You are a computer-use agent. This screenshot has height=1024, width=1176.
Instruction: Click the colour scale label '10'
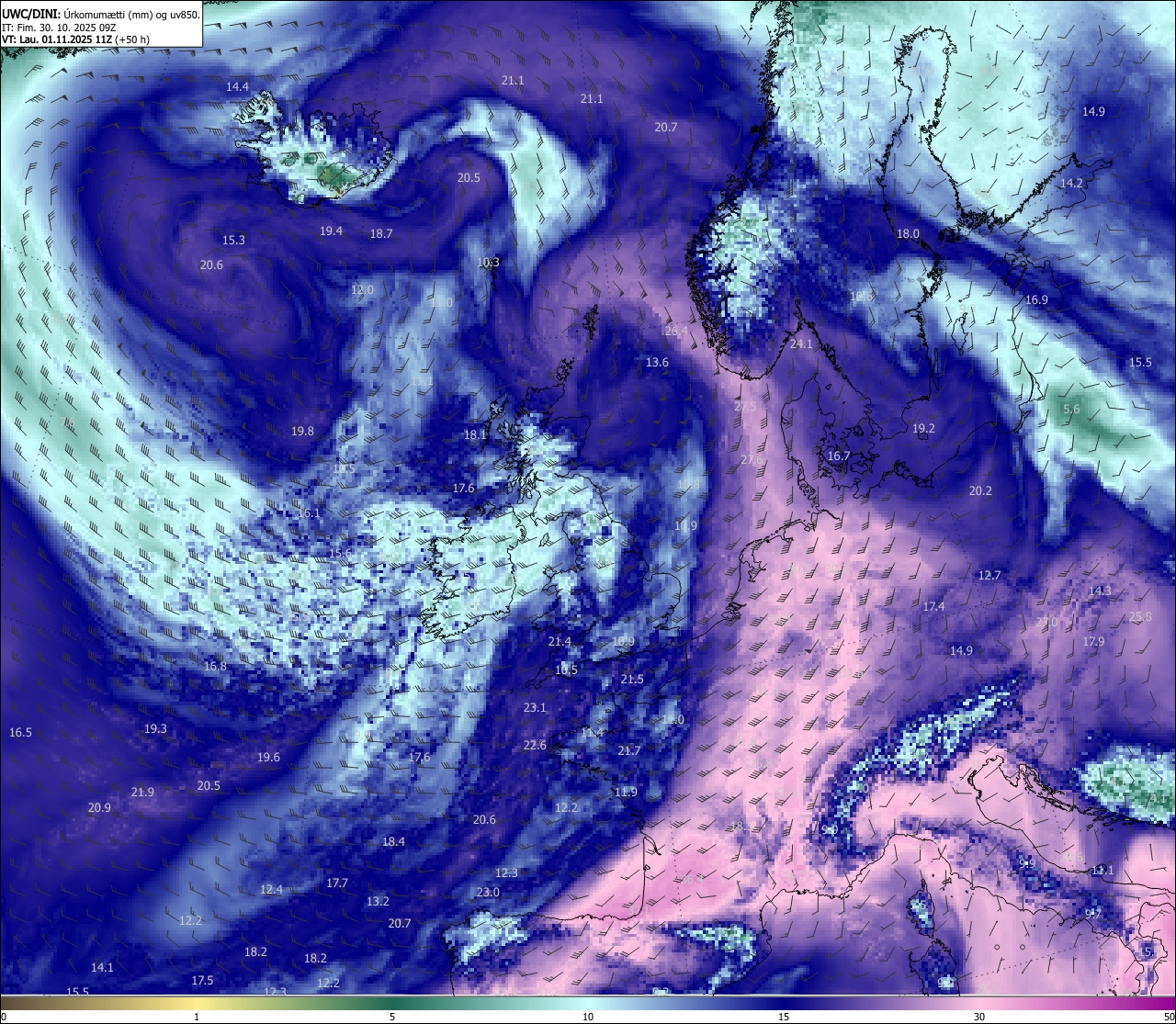click(588, 1017)
